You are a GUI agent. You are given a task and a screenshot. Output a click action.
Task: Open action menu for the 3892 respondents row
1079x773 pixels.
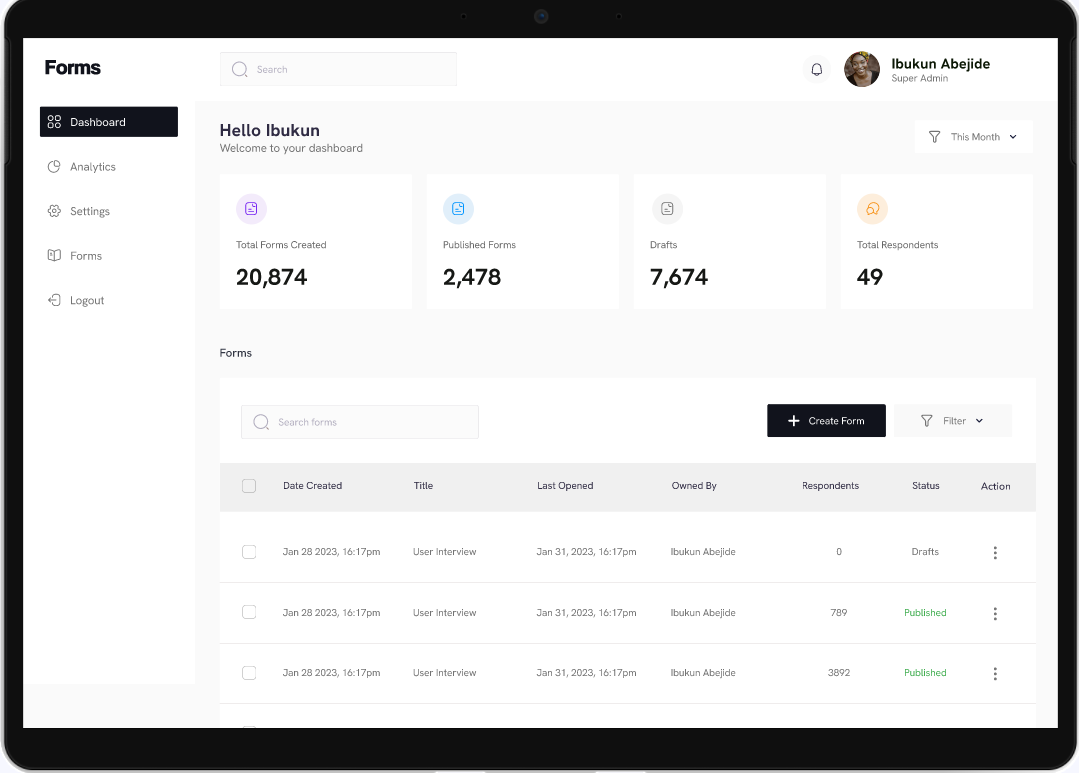[x=994, y=673]
